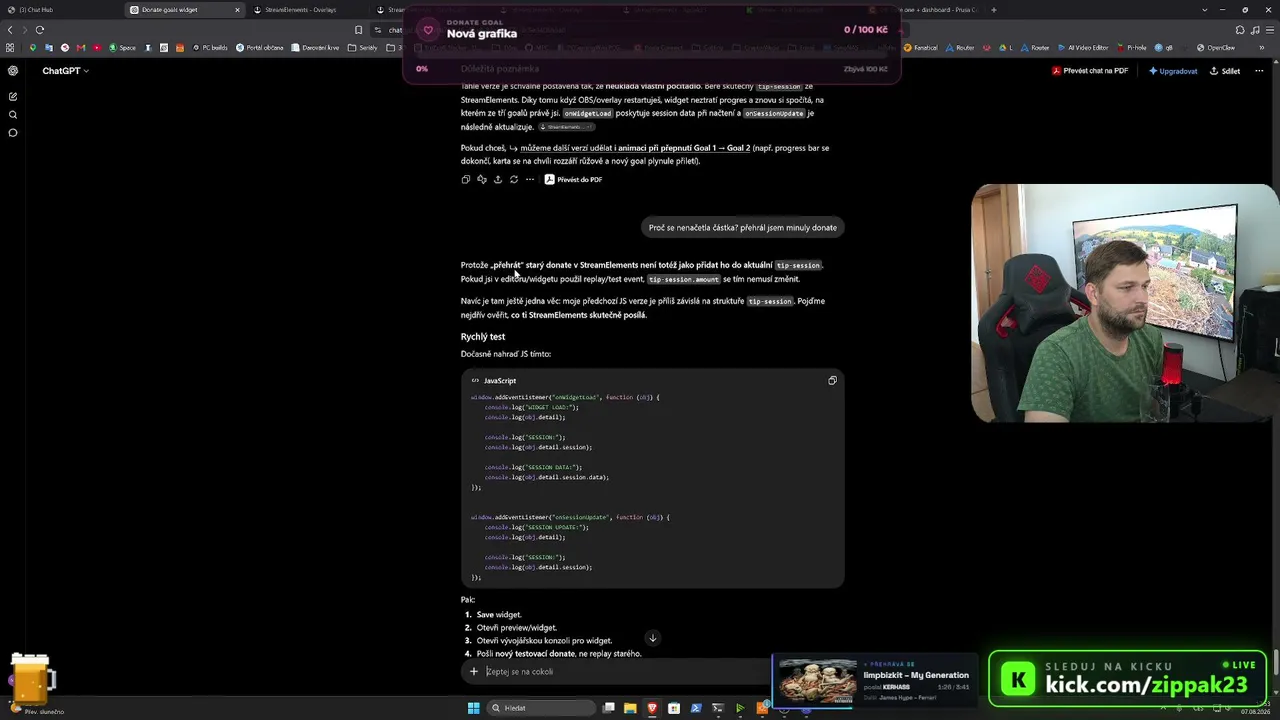Open browser extensions puzzle icon
1280x720 pixels.
coord(1240,30)
